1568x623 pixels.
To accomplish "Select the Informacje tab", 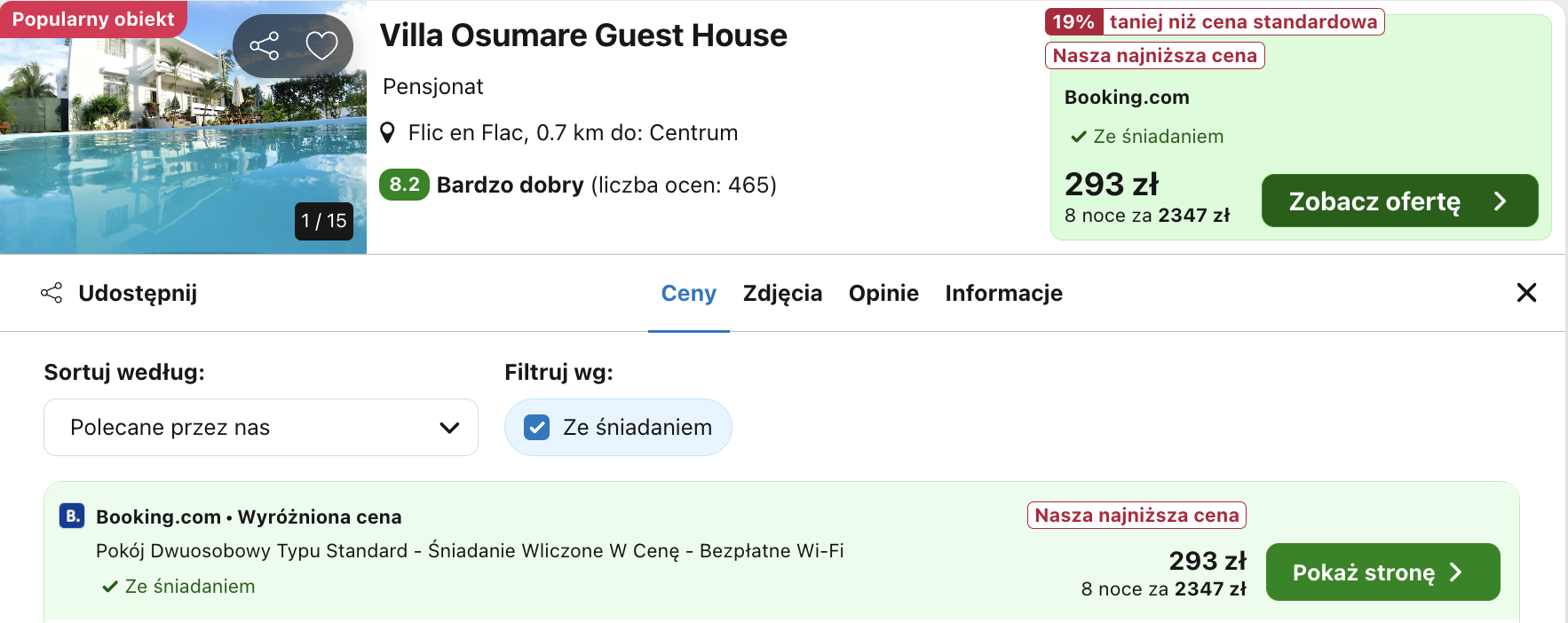I will point(1003,293).
